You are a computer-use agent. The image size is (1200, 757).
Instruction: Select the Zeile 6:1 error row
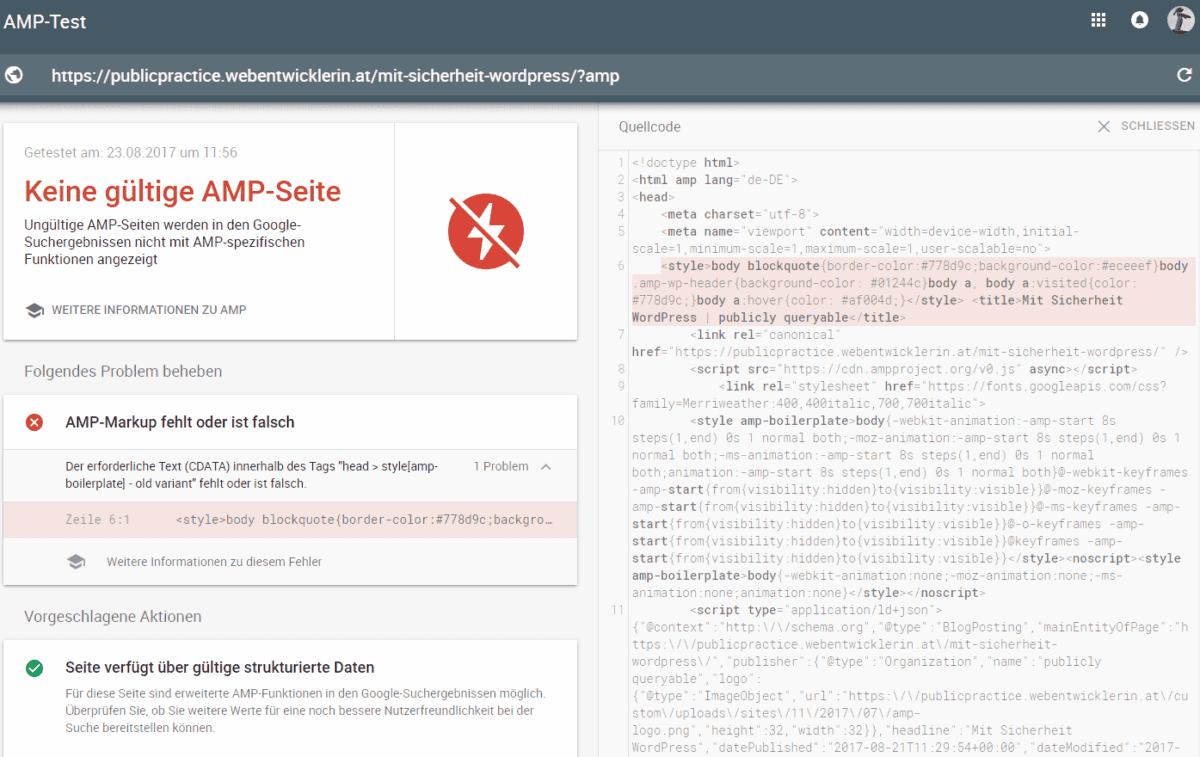click(290, 520)
